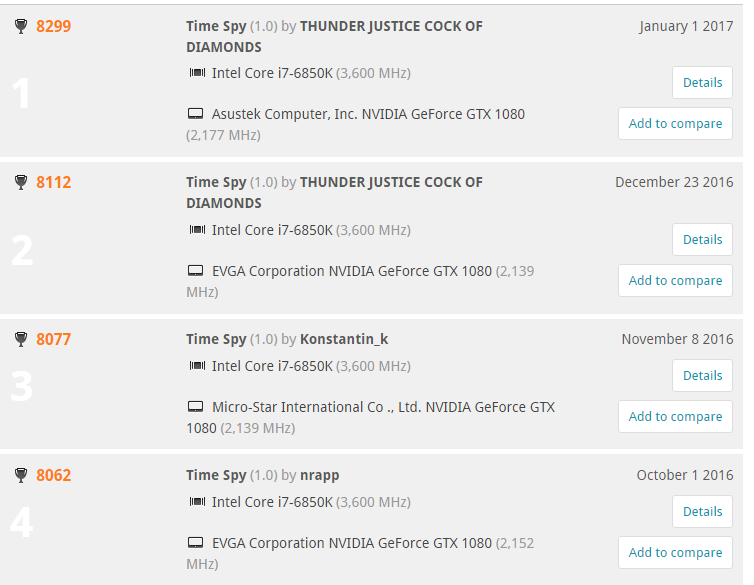Add the 8112 score result to compare

pyautogui.click(x=675, y=280)
